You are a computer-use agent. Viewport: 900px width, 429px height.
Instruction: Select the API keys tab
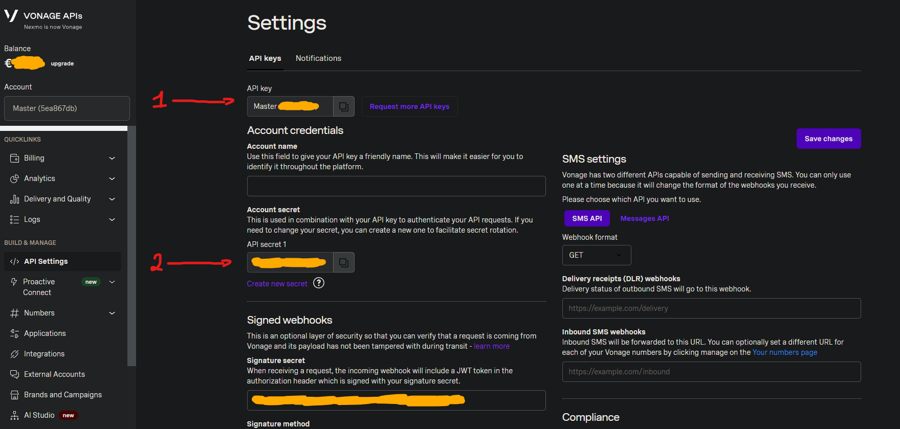(265, 58)
